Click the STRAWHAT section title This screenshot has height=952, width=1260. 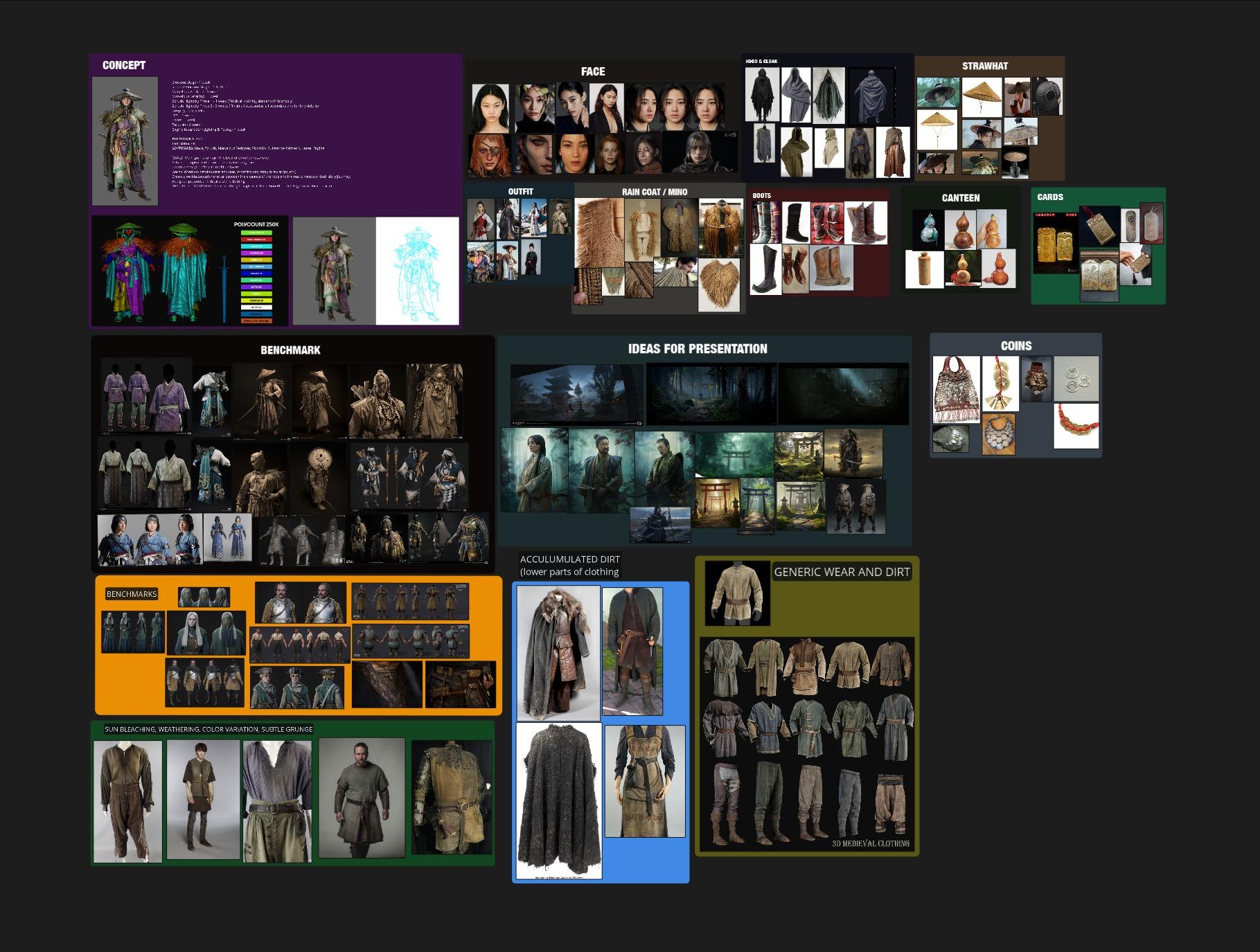(x=984, y=66)
